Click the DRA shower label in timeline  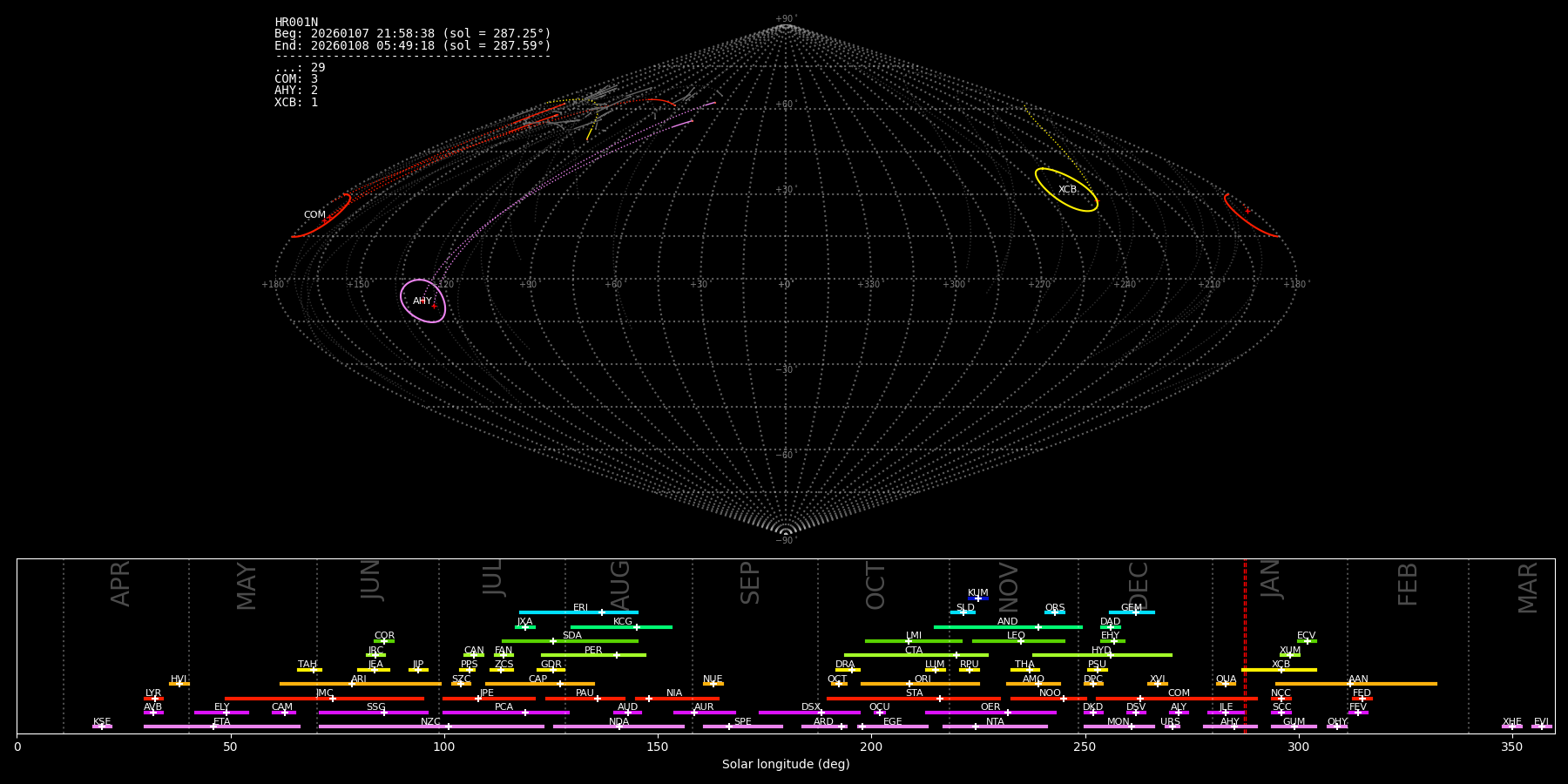coord(845,665)
